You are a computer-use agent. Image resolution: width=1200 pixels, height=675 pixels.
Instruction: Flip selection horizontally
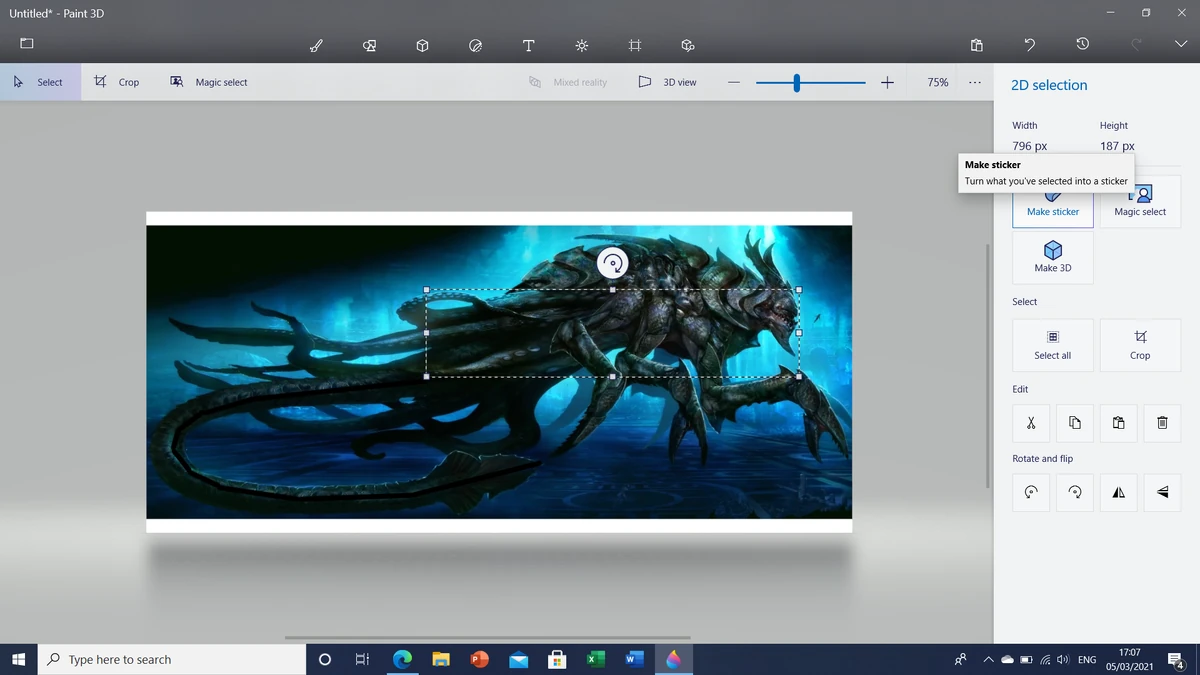point(1119,492)
